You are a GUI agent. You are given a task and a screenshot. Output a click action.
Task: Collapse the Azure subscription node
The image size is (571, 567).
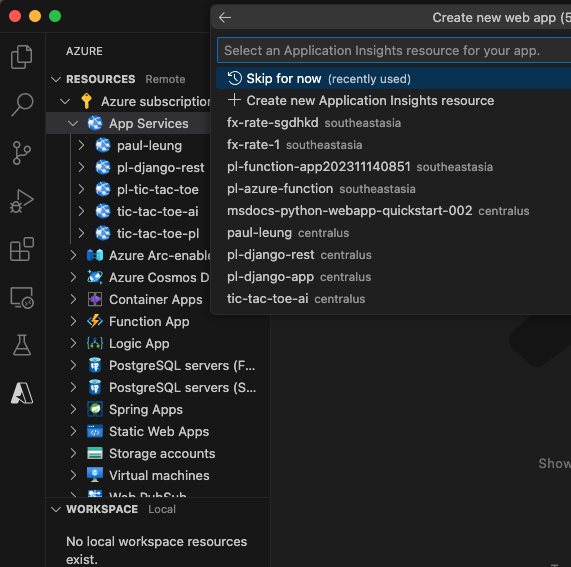[65, 101]
